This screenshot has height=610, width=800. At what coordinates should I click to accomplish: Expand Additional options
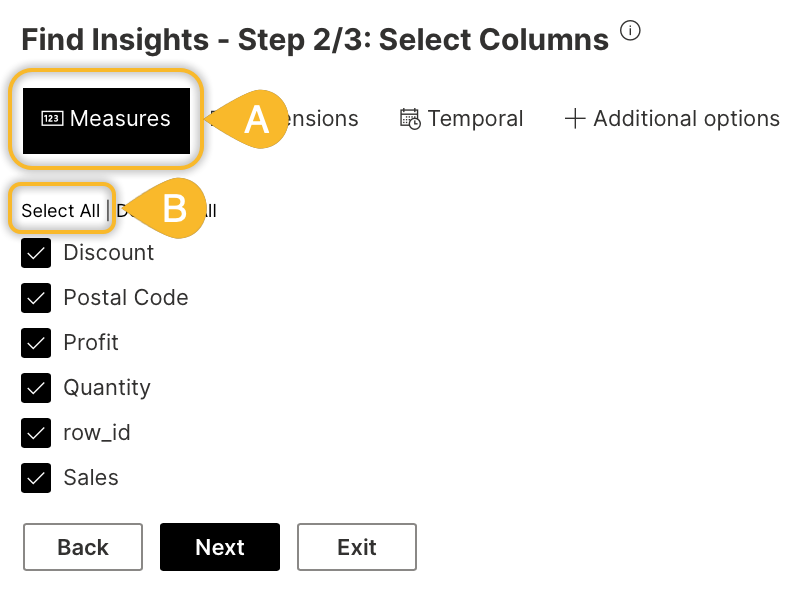pyautogui.click(x=672, y=119)
